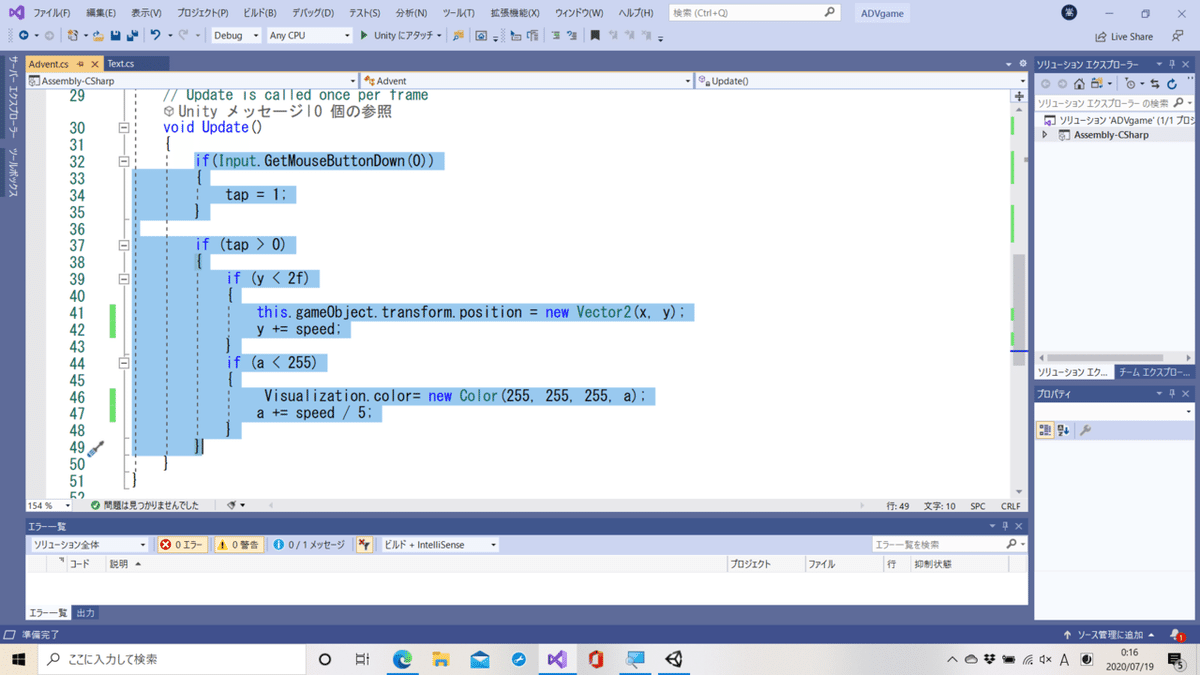The image size is (1200, 675).
Task: Save the current file with Save icon
Action: [x=115, y=35]
